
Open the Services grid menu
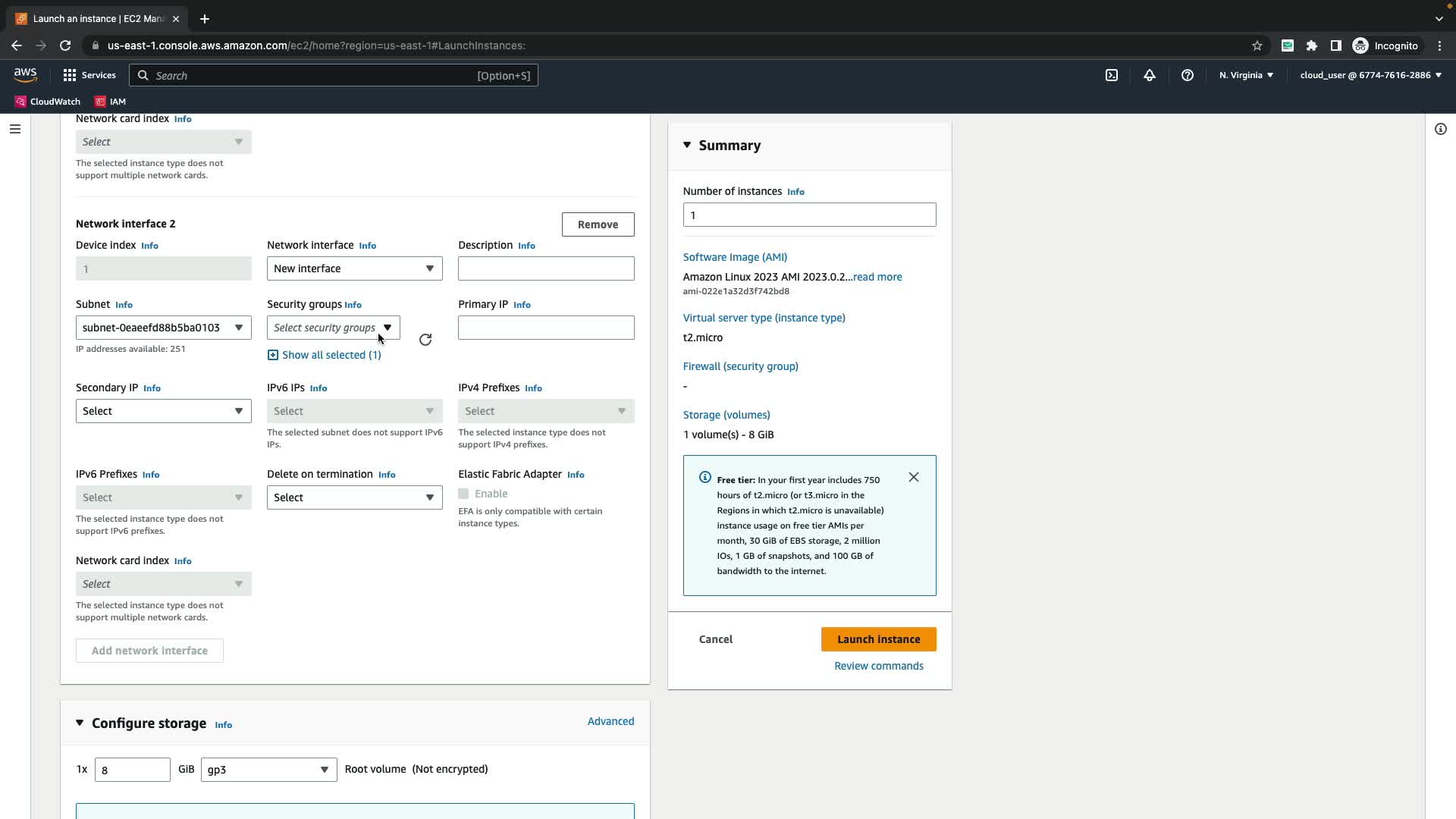(89, 75)
